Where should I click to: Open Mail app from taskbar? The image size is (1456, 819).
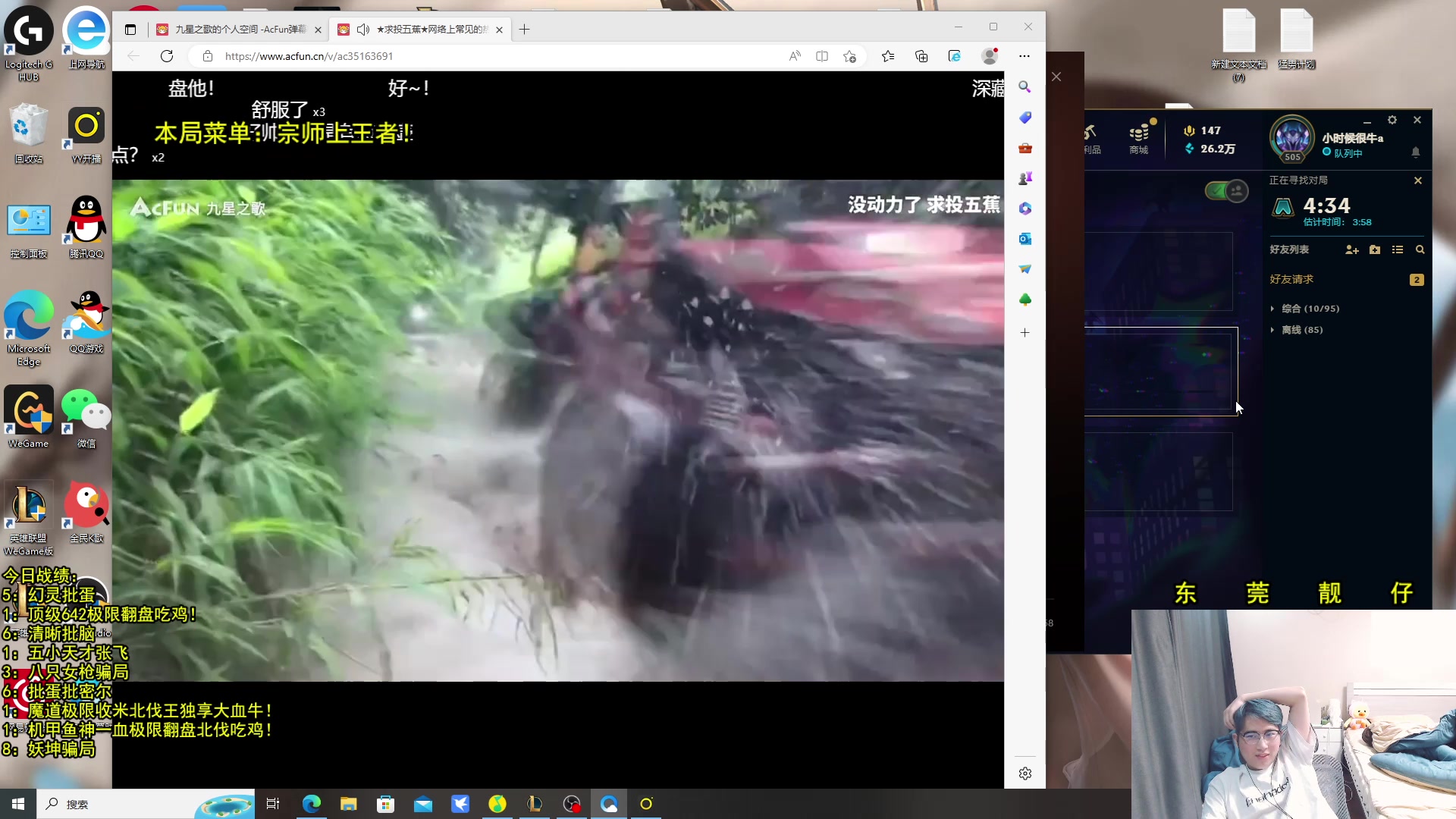(422, 804)
